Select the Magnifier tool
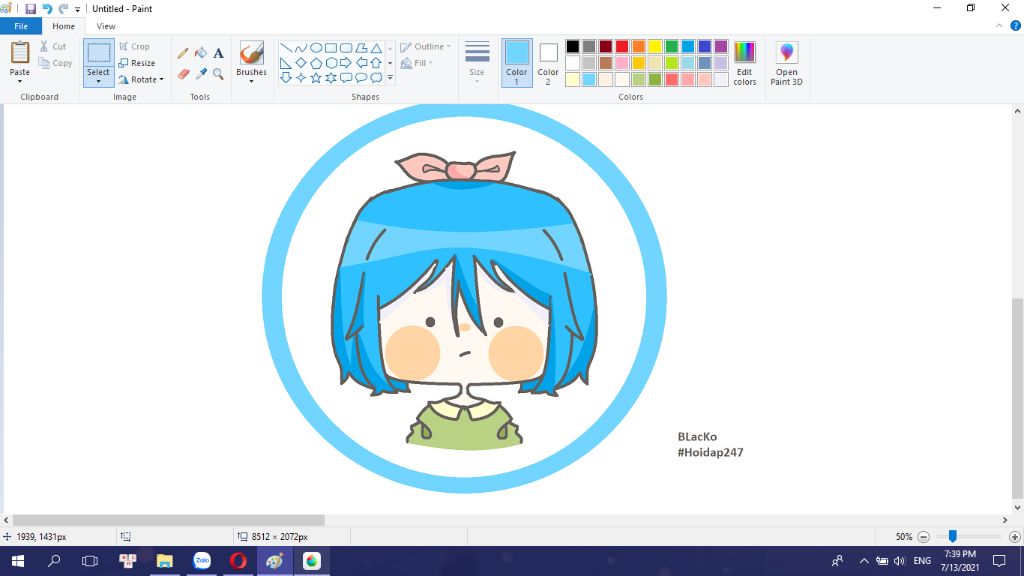This screenshot has width=1024, height=576. [x=218, y=74]
